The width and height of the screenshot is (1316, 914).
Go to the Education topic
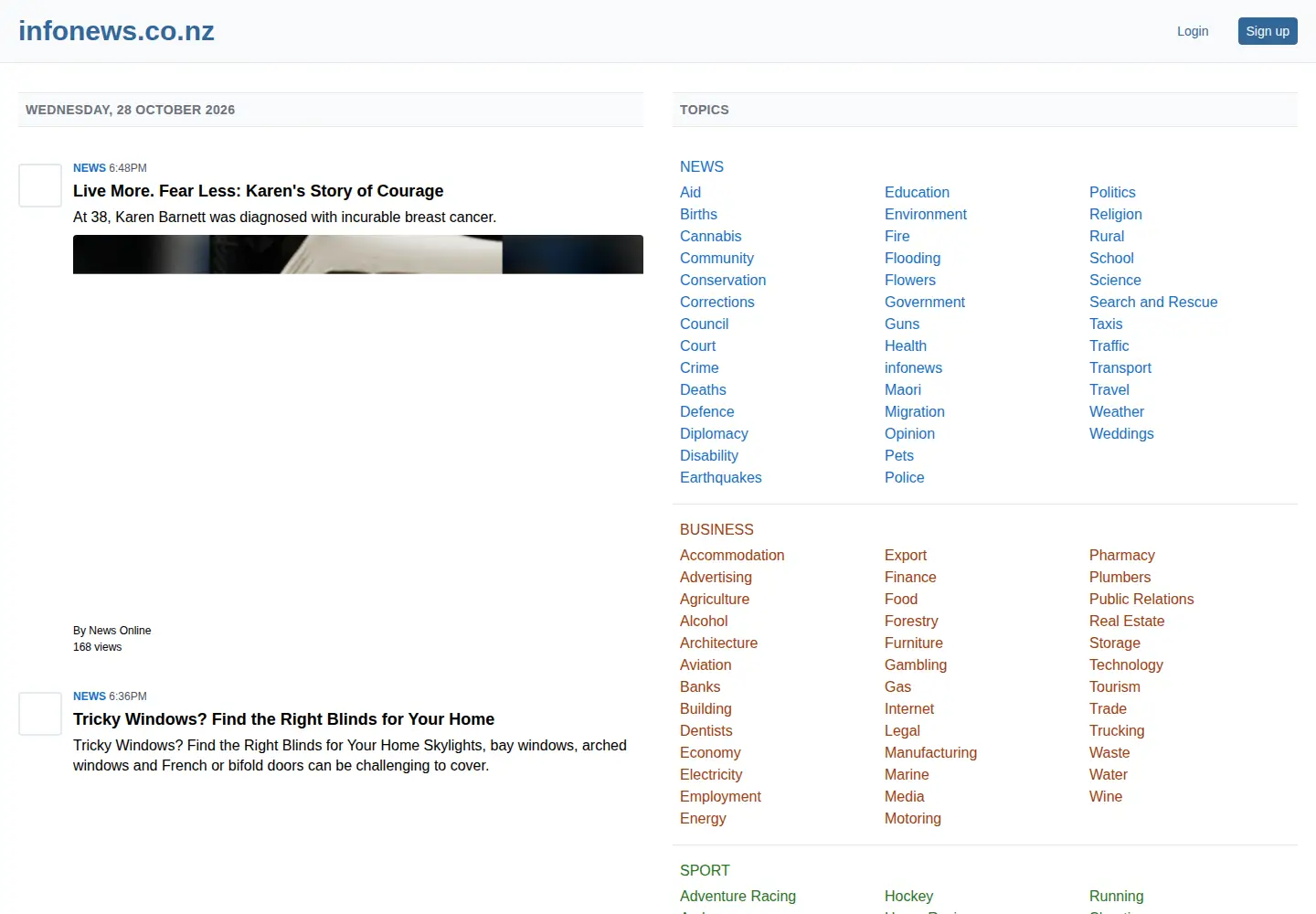click(917, 192)
